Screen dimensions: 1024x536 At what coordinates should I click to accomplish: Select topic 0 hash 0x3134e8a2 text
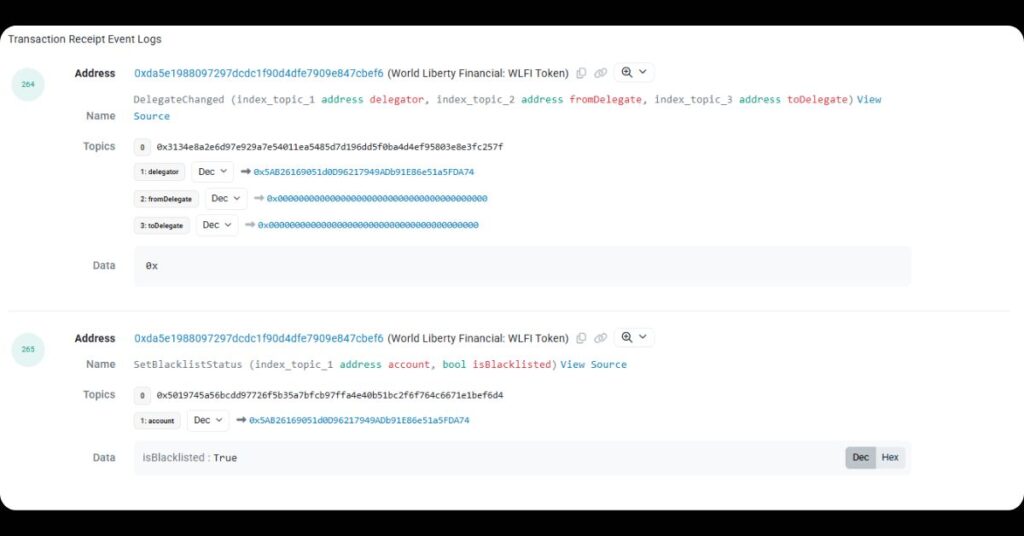click(330, 147)
